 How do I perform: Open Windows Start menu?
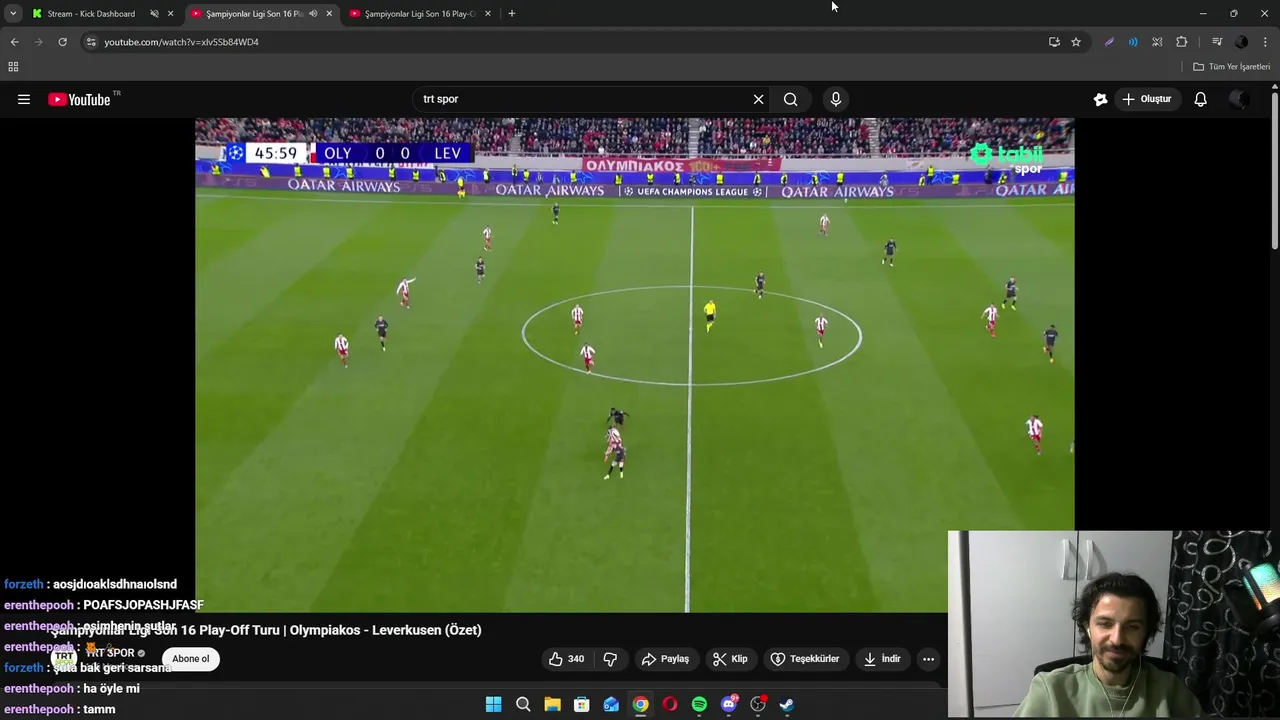pos(493,704)
